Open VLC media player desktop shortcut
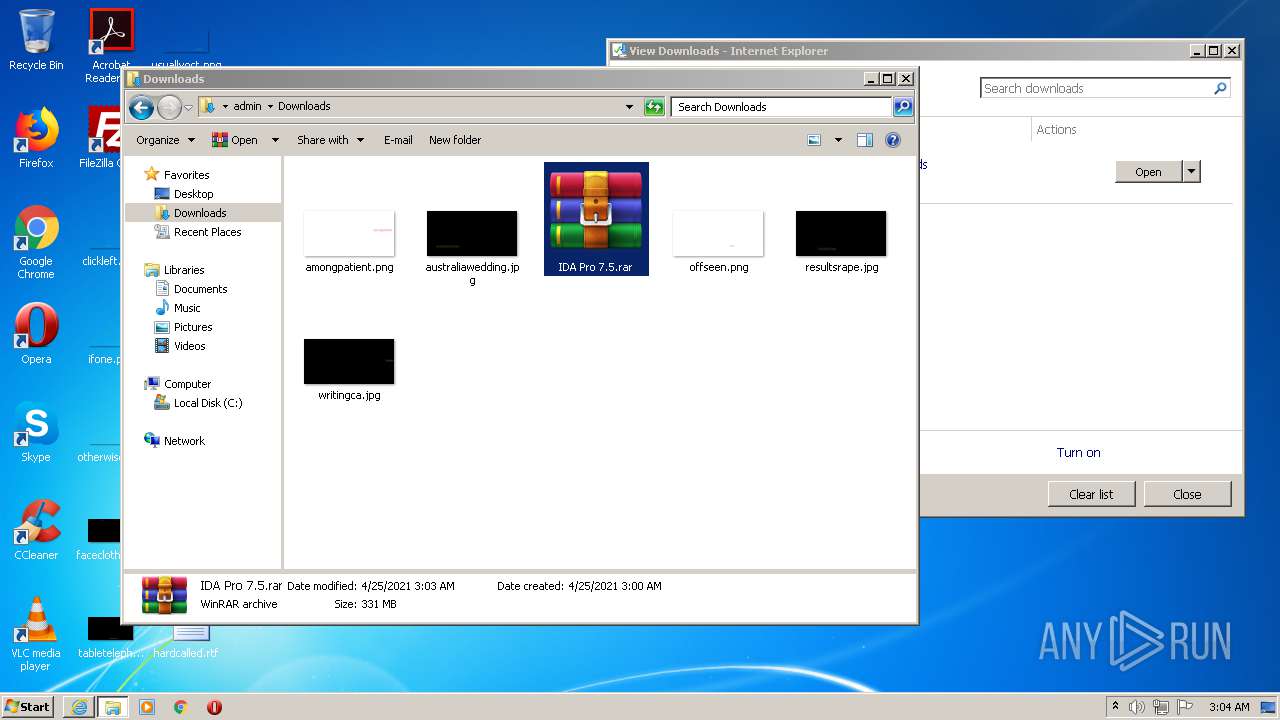1280x720 pixels. pyautogui.click(x=36, y=634)
